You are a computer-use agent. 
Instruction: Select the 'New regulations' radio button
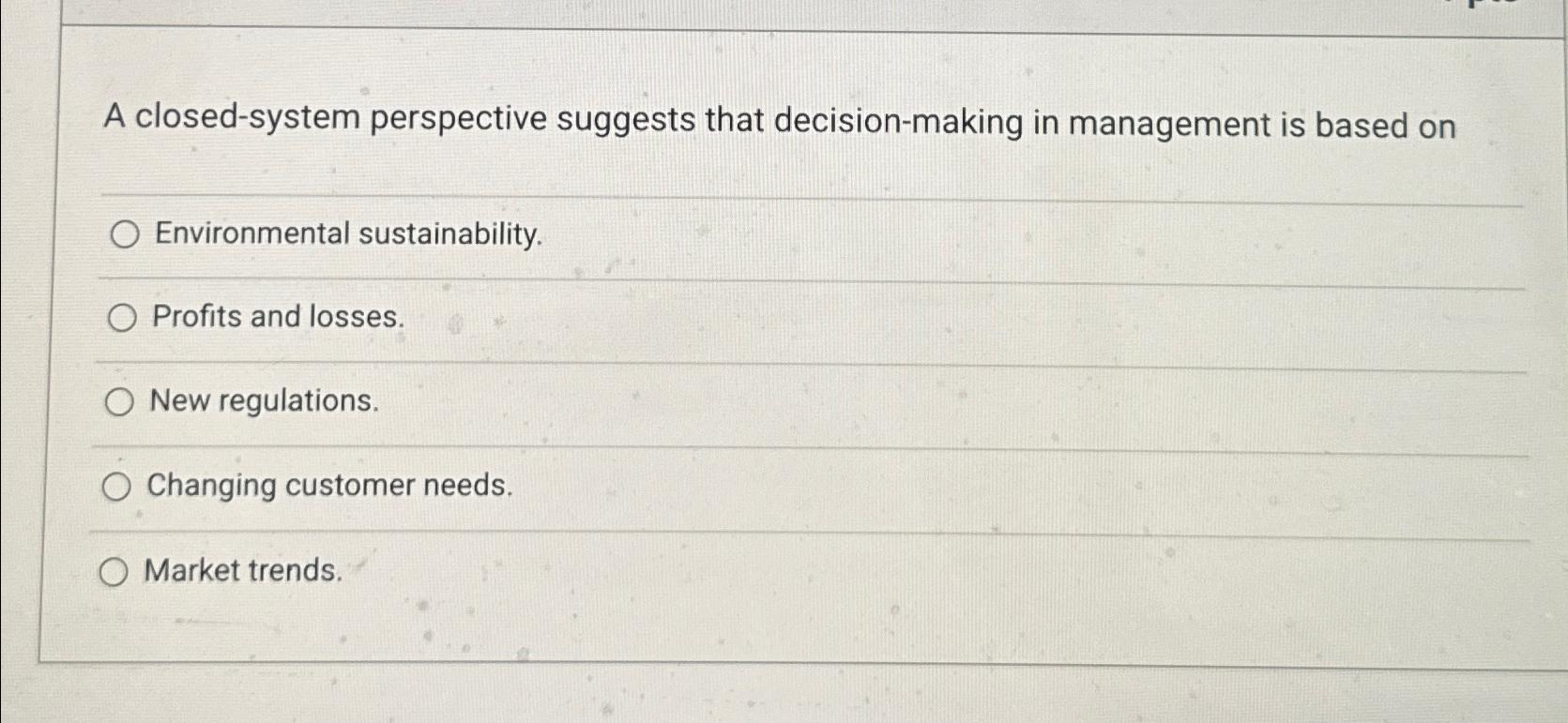[117, 402]
